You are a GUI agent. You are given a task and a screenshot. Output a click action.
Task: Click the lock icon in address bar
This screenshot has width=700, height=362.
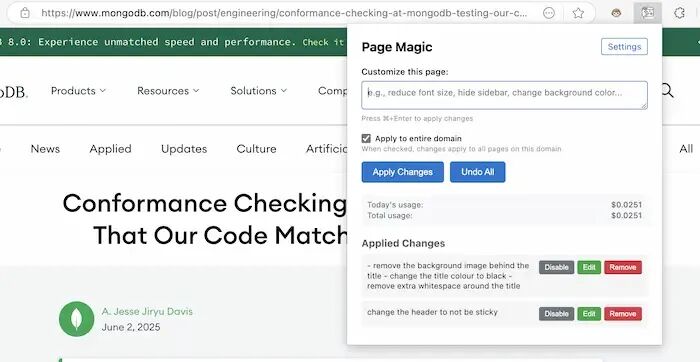tap(25, 13)
